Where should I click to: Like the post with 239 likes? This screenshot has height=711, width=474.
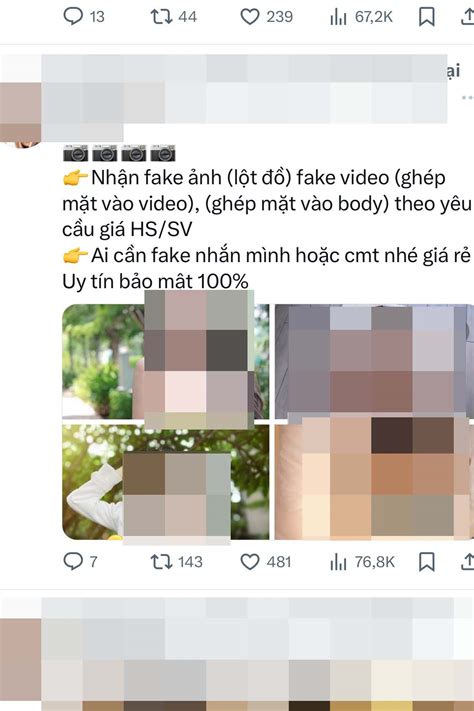pos(266,17)
